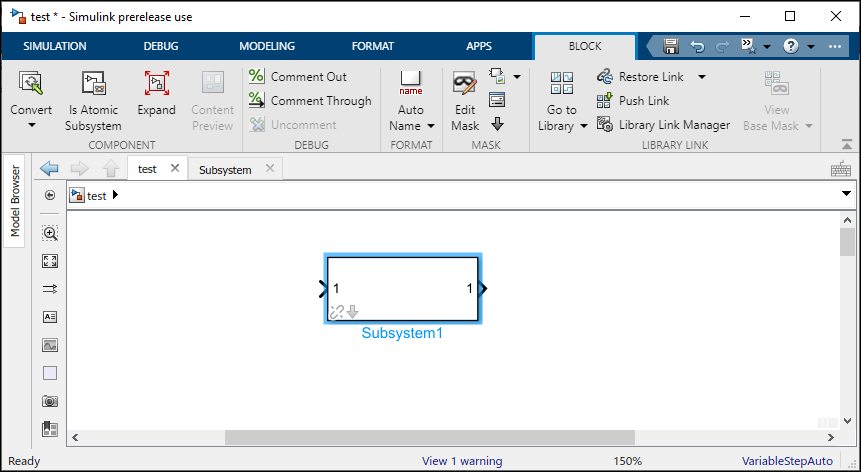Click Push Link
Image resolution: width=861 pixels, height=472 pixels.
633,100
